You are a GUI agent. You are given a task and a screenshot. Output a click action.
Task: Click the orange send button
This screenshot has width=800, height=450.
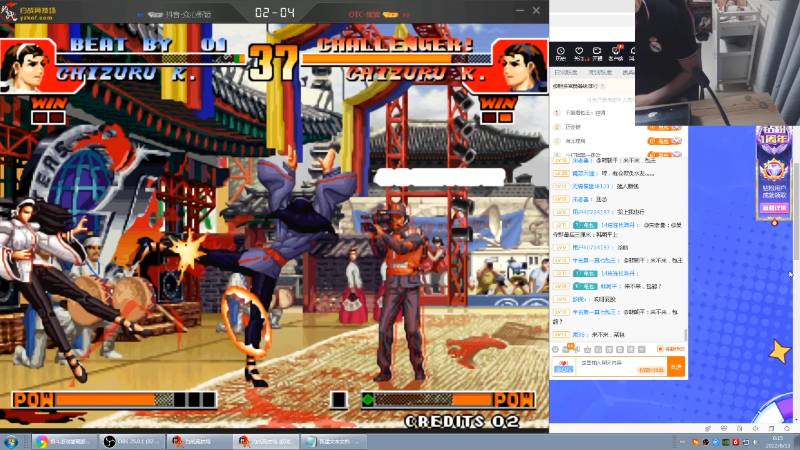(676, 367)
